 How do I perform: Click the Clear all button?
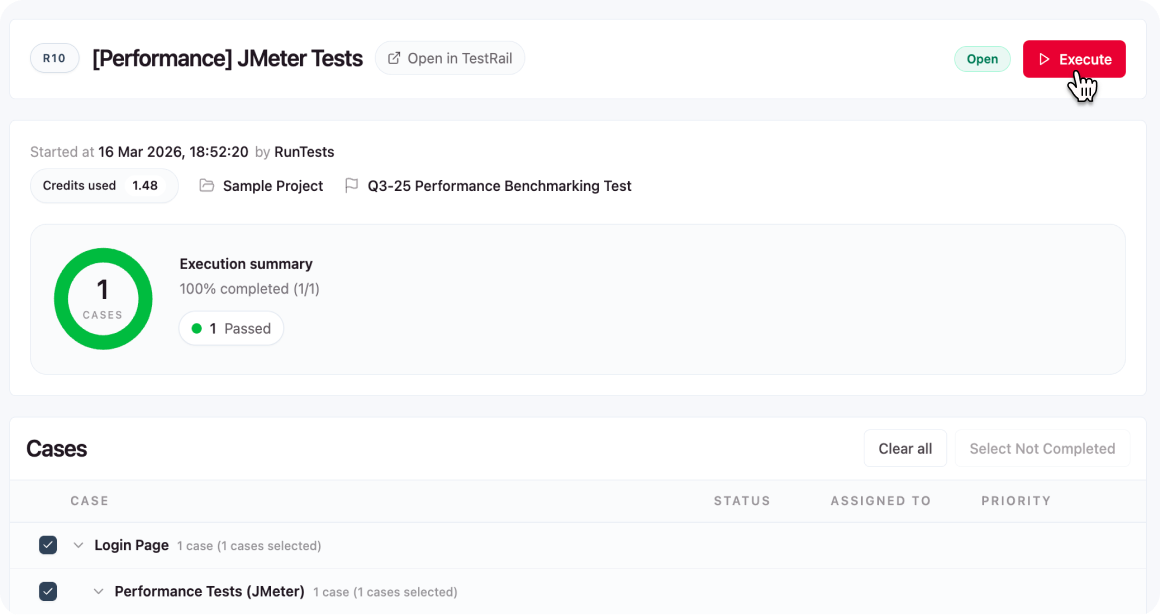(905, 448)
